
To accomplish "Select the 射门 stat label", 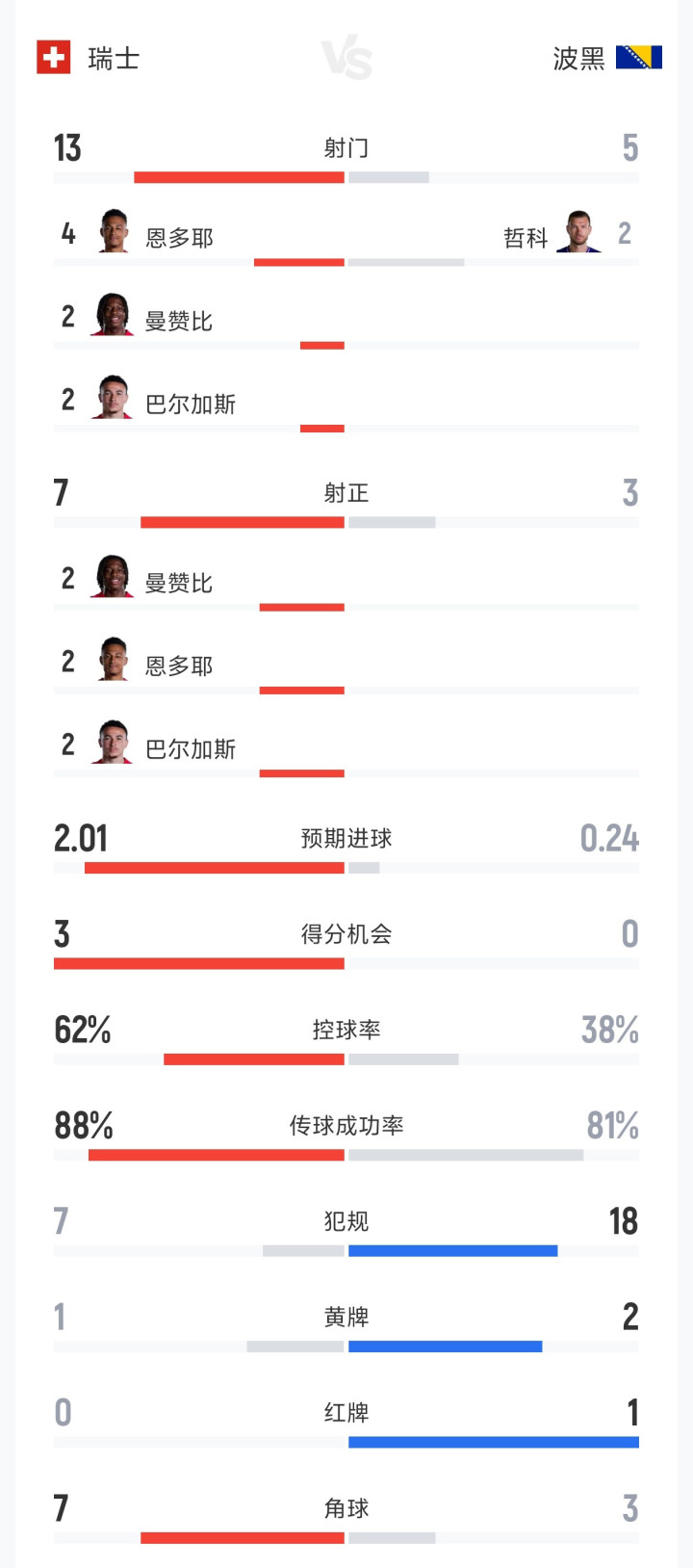I will [x=346, y=147].
